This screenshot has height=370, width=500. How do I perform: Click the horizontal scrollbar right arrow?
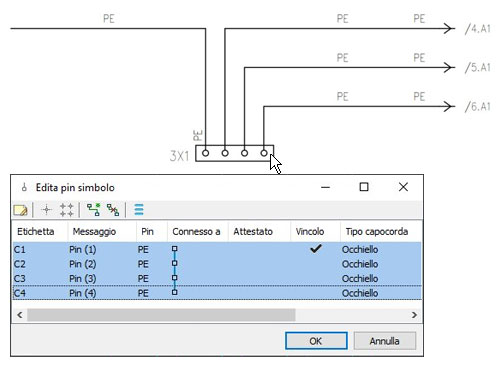tap(414, 315)
